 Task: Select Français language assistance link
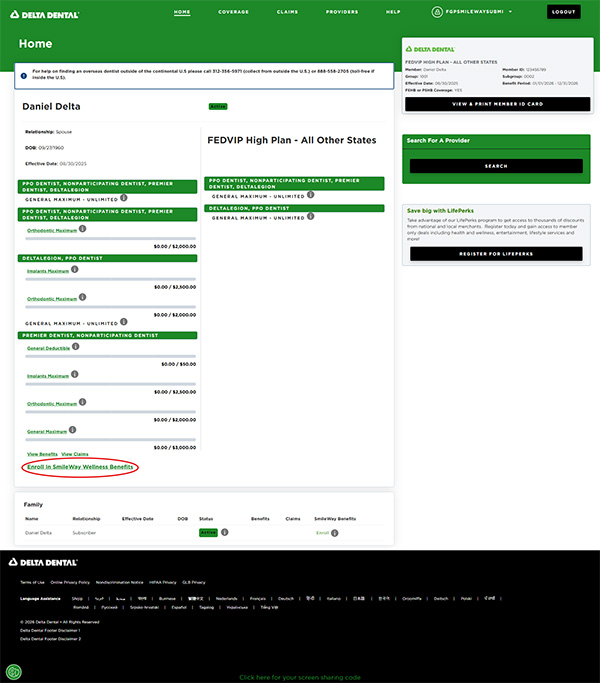[258, 598]
